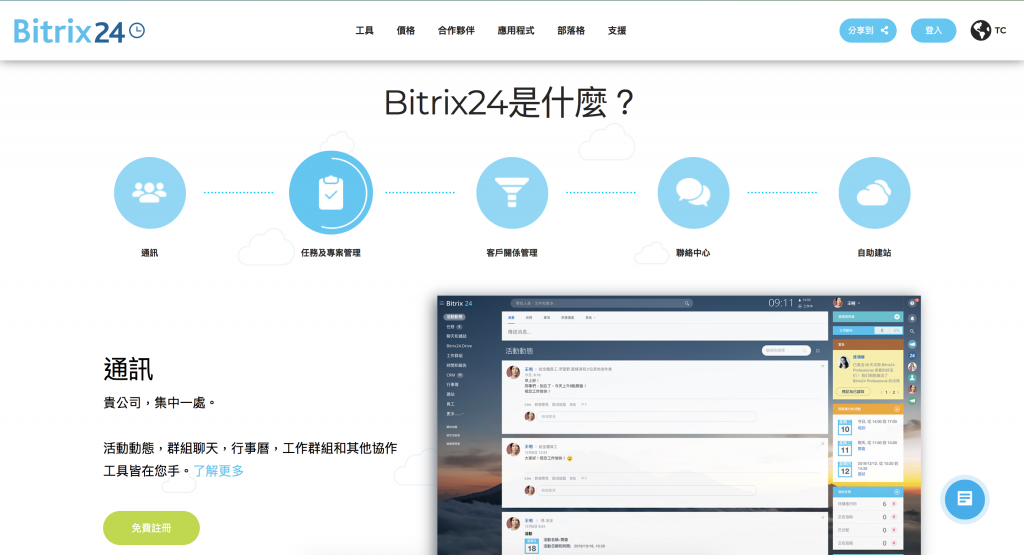Select the 客戶關係管理 funnel icon
This screenshot has width=1024, height=555.
[x=512, y=193]
